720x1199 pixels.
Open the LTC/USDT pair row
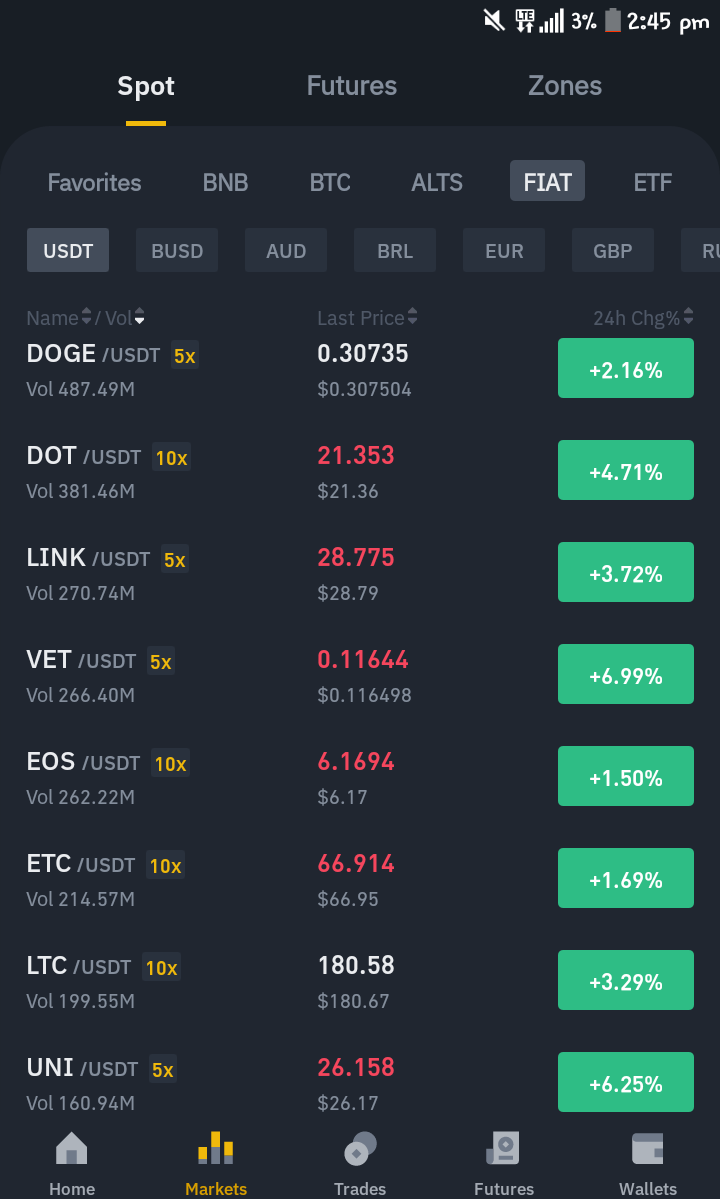(x=360, y=980)
